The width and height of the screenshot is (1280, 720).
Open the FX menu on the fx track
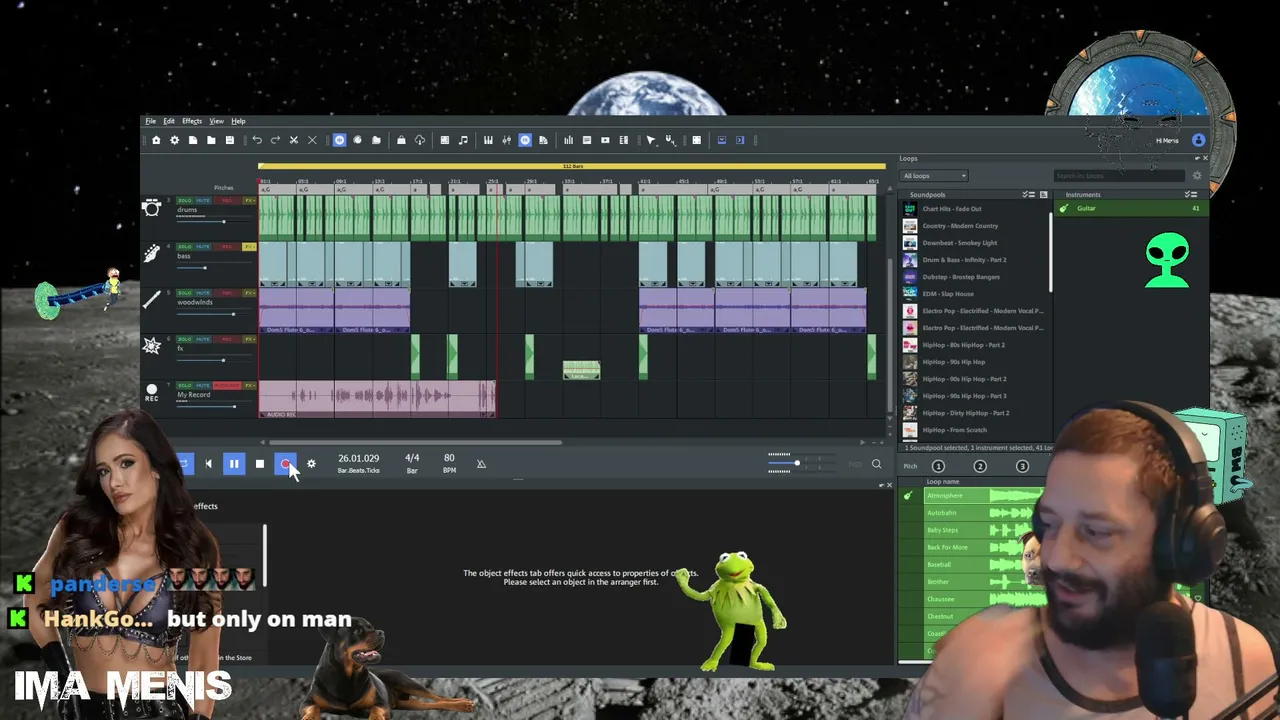[250, 339]
